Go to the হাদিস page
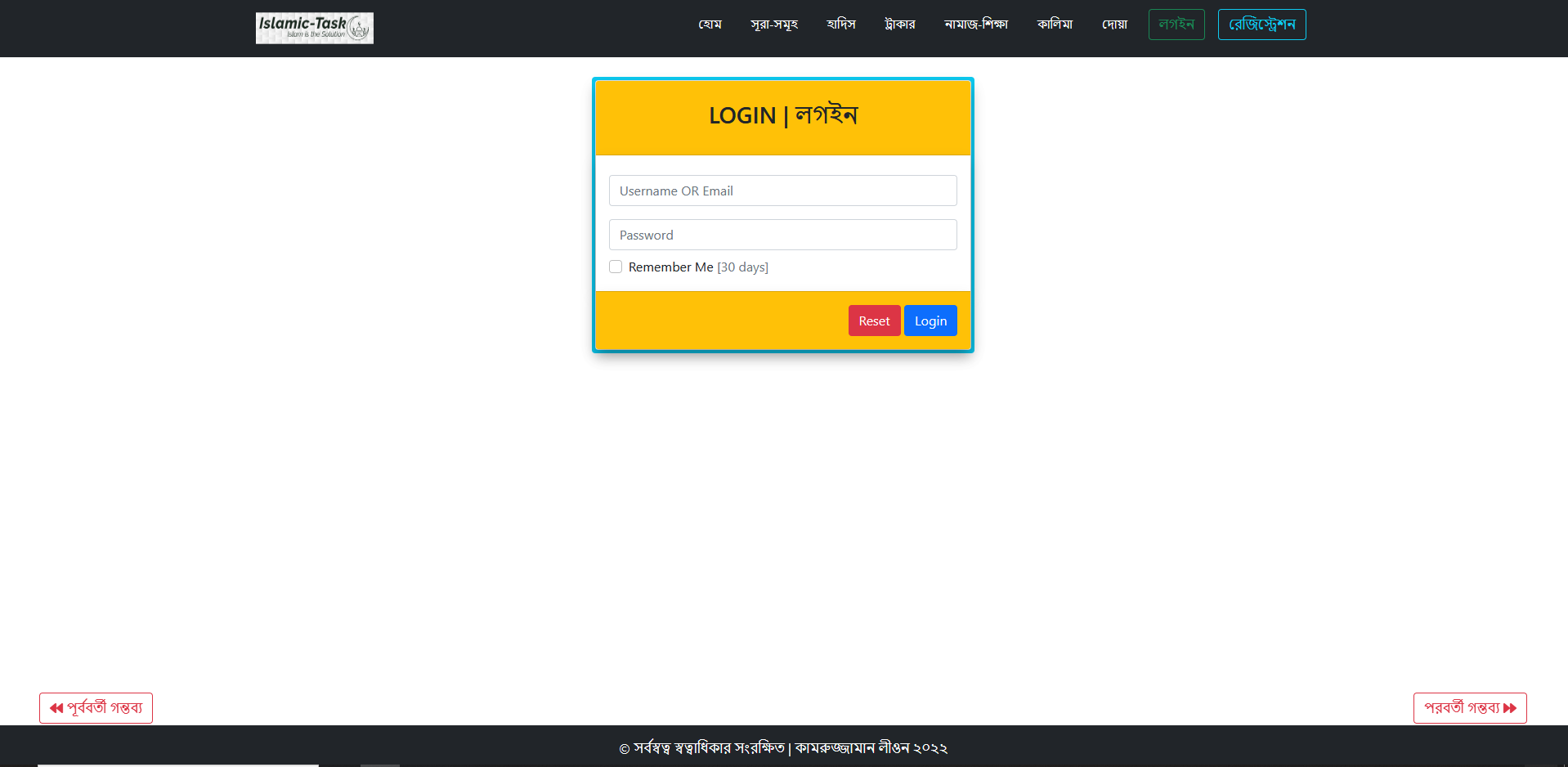 (841, 25)
